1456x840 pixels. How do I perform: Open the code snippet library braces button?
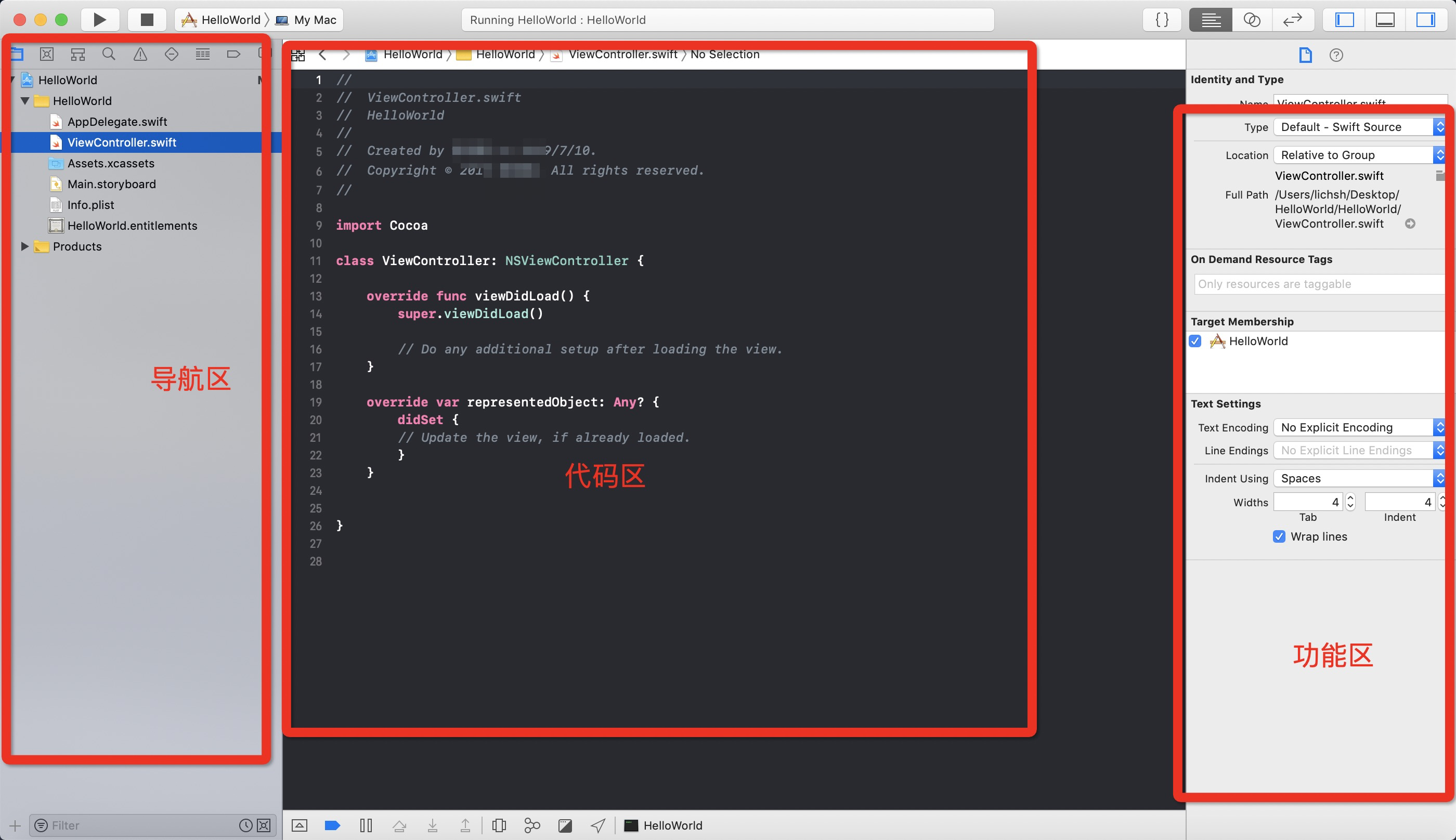point(1162,20)
